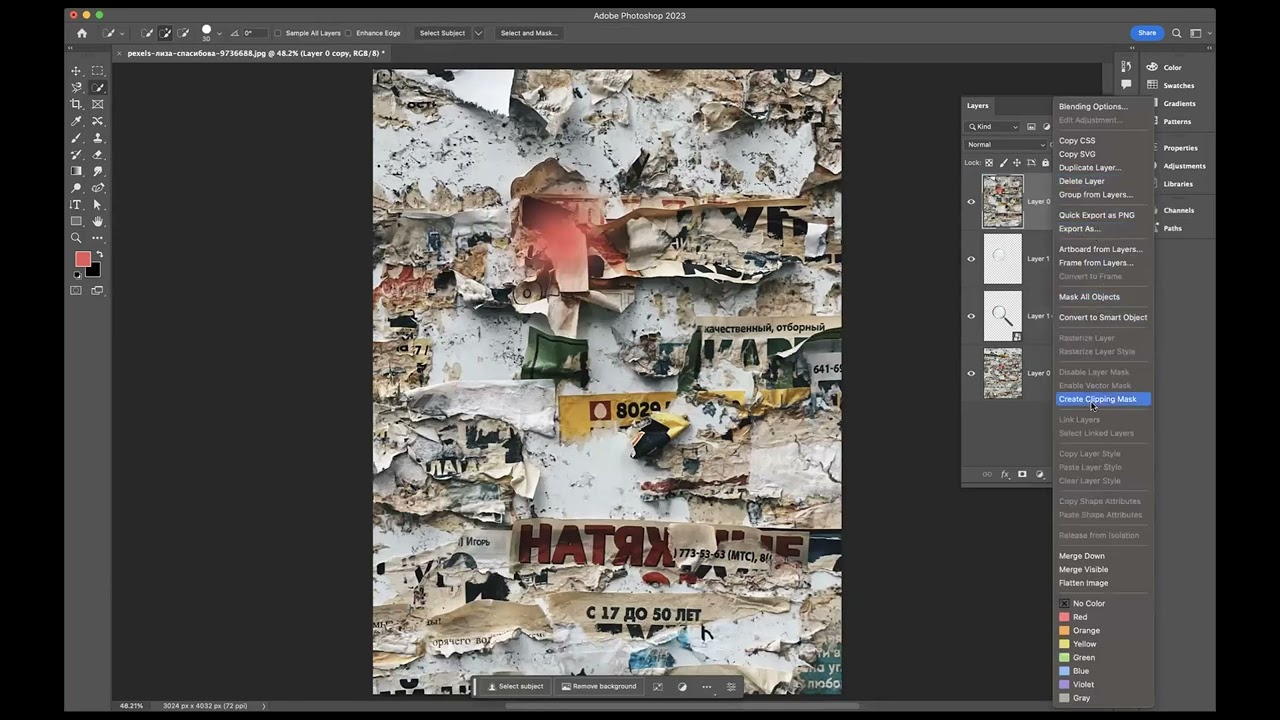Hide the bottom Layer 0

pyautogui.click(x=971, y=373)
